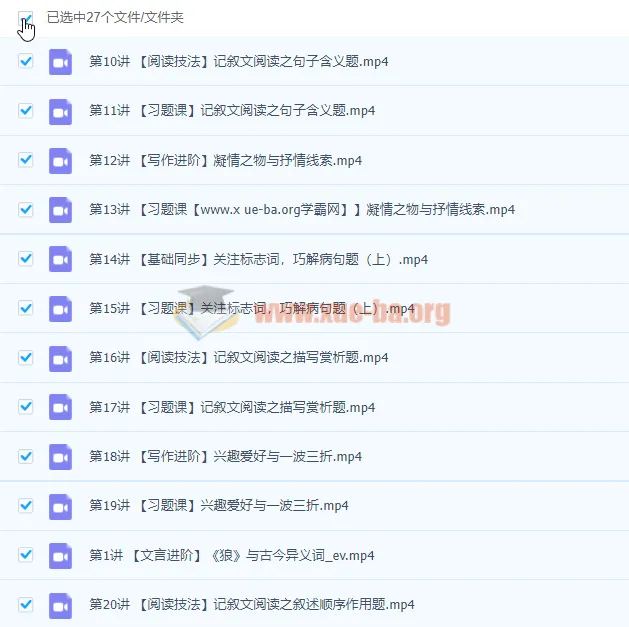Open file 第12讲 凝情之物与抒情线索.mp4
Image resolution: width=629 pixels, height=627 pixels.
click(x=225, y=160)
